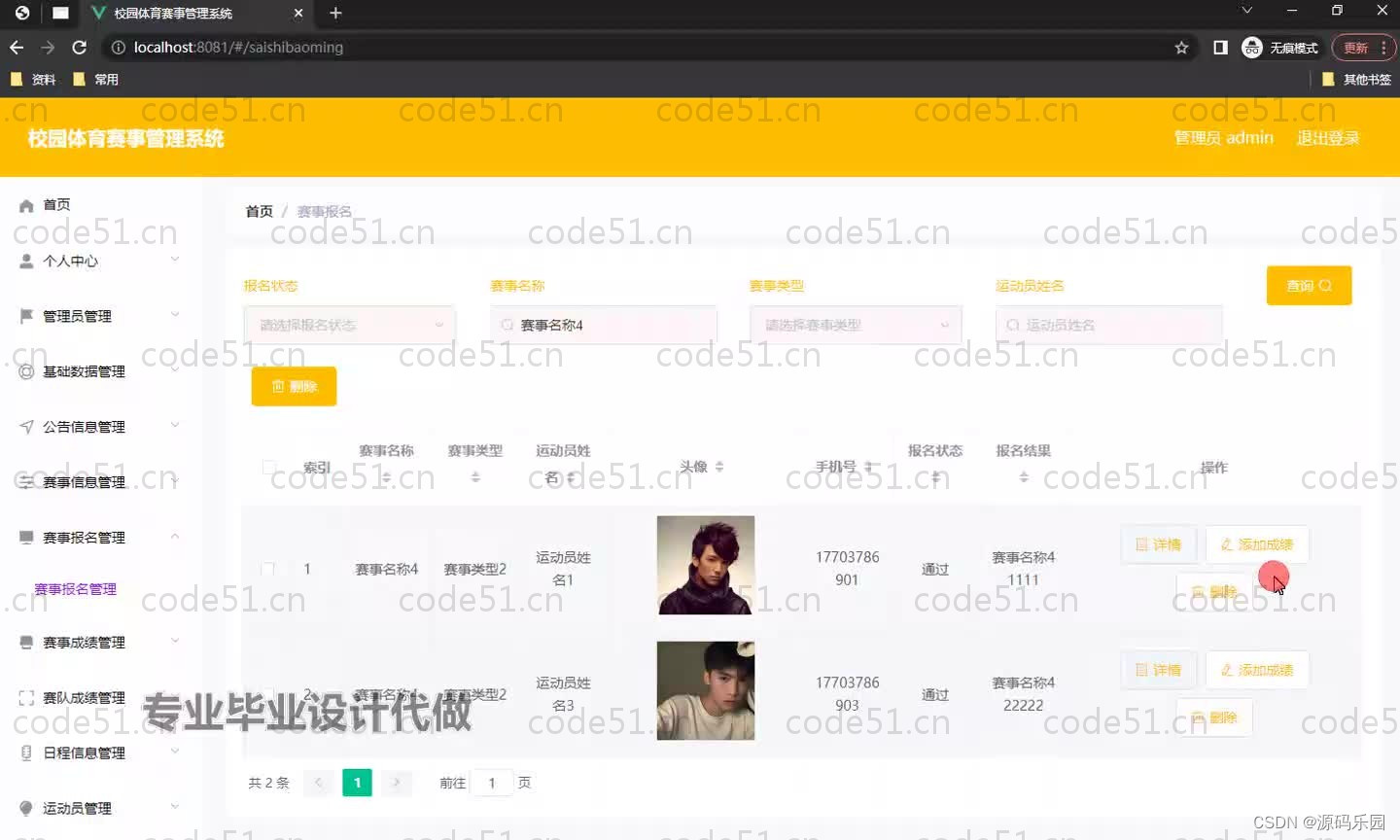Click 添加成绩 for 运动员姓名3 row
The image size is (1400, 840).
tap(1257, 670)
